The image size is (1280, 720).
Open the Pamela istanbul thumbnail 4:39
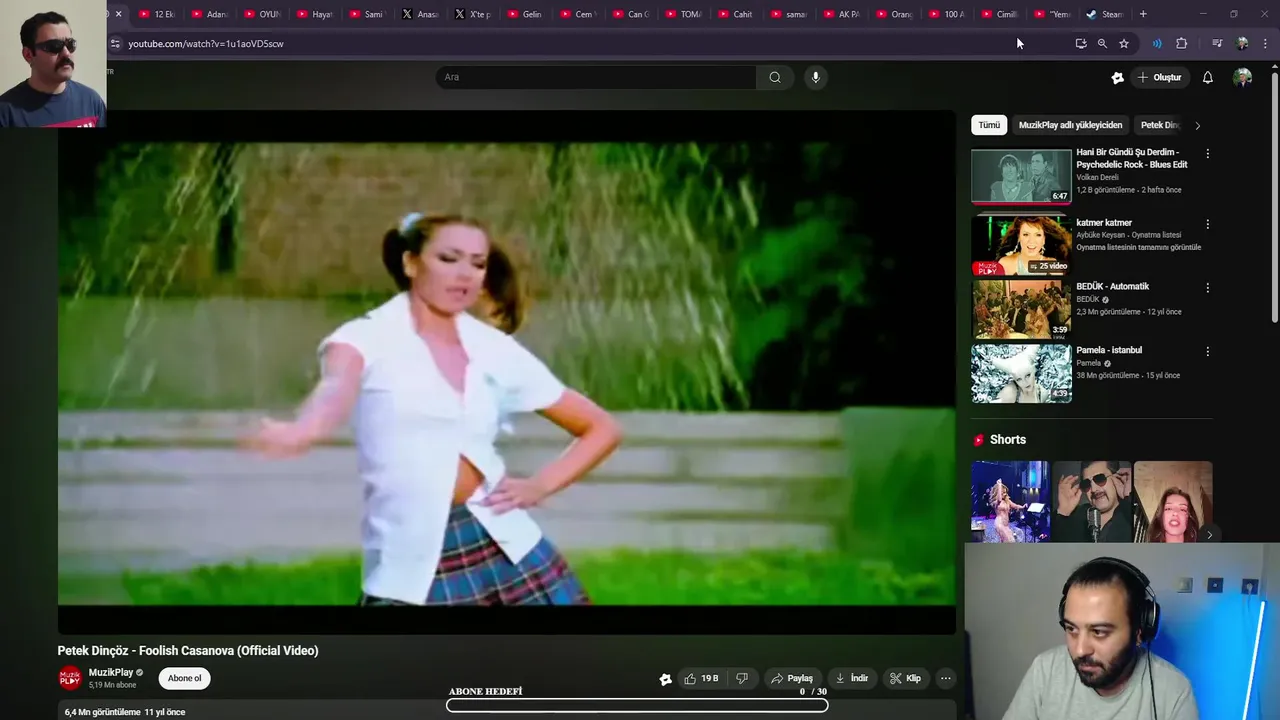[1021, 373]
